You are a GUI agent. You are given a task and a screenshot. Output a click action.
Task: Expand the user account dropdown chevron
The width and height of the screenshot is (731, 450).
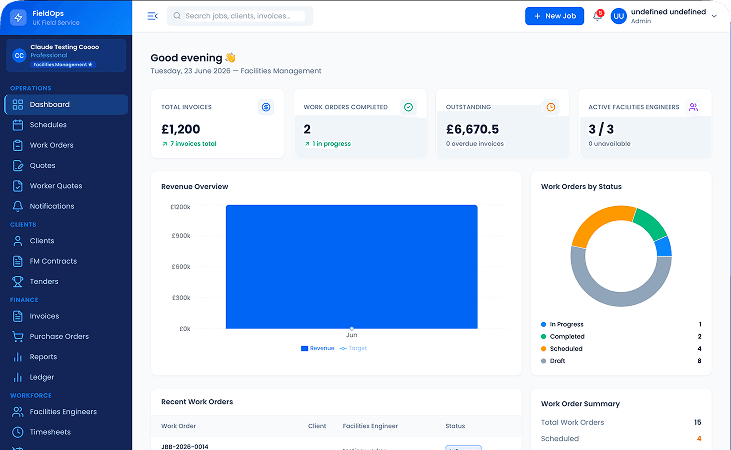coord(714,16)
